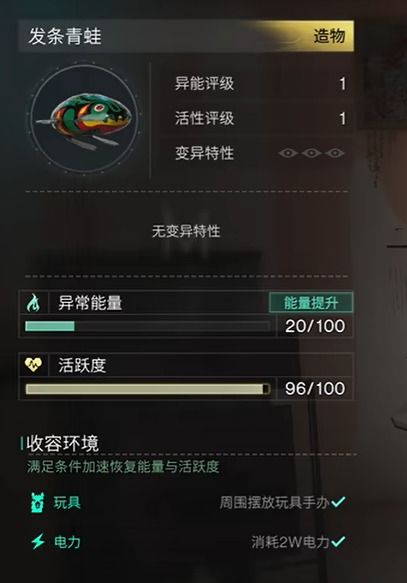Screen dimensions: 407x583
Task: Click the toy figure icon next to 玩具
Action: pyautogui.click(x=38, y=503)
